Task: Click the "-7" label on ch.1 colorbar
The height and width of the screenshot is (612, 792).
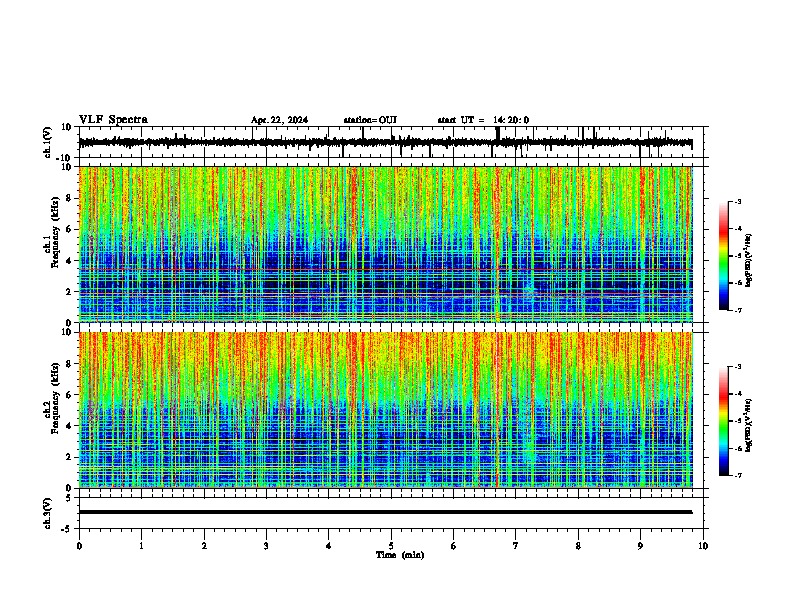Action: pyautogui.click(x=737, y=310)
